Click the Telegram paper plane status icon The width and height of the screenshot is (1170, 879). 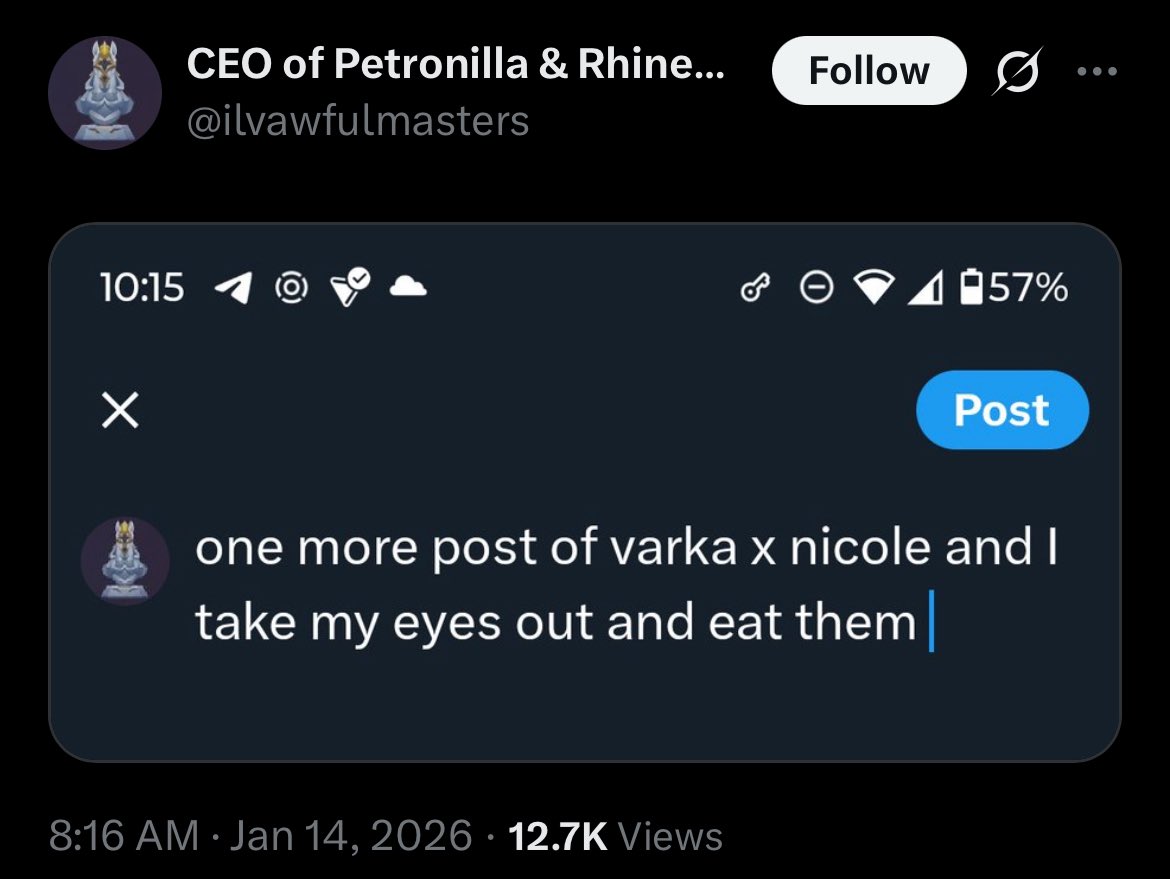[x=231, y=289]
